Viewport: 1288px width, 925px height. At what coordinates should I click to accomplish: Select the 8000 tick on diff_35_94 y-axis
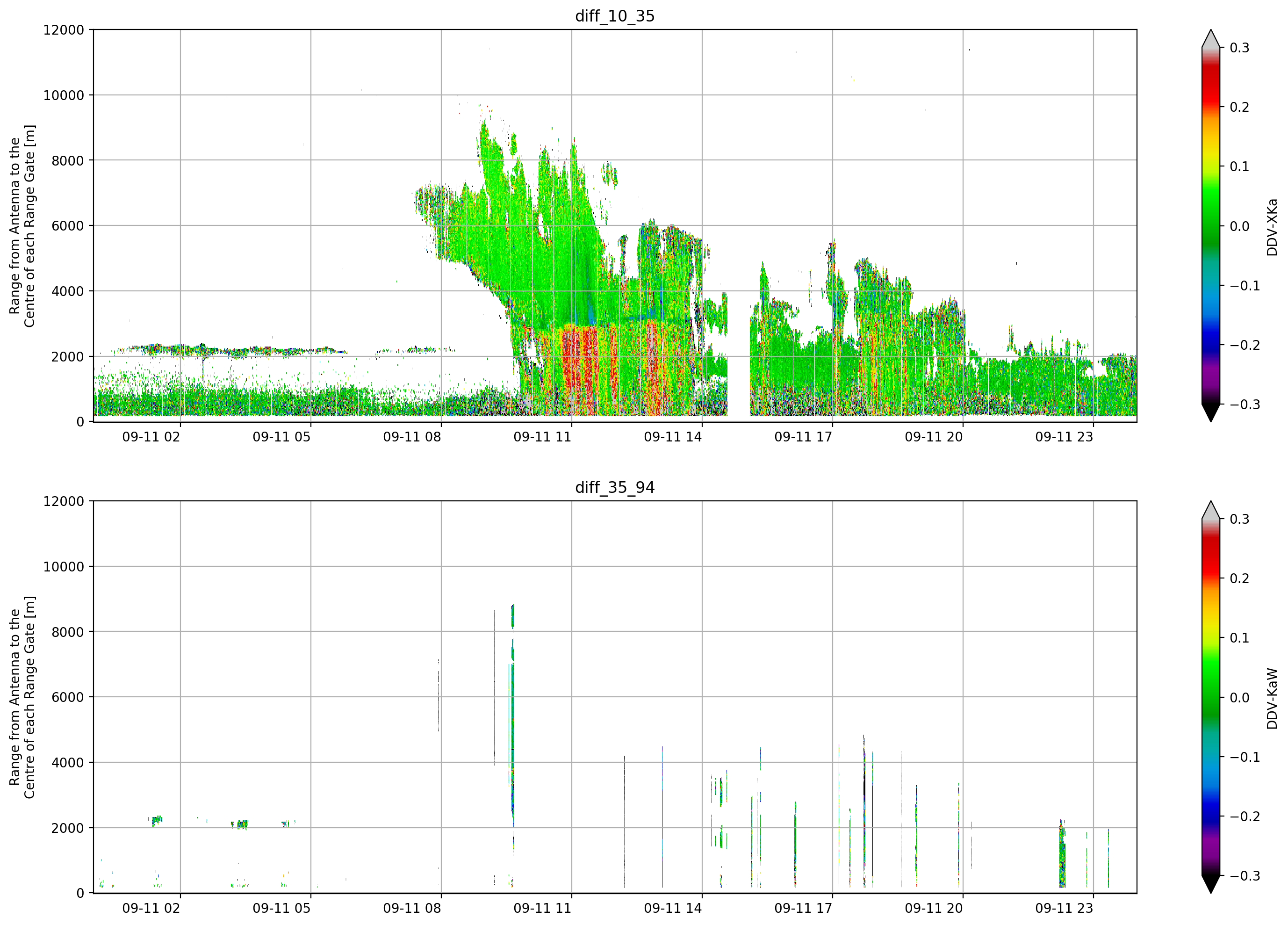coord(68,632)
